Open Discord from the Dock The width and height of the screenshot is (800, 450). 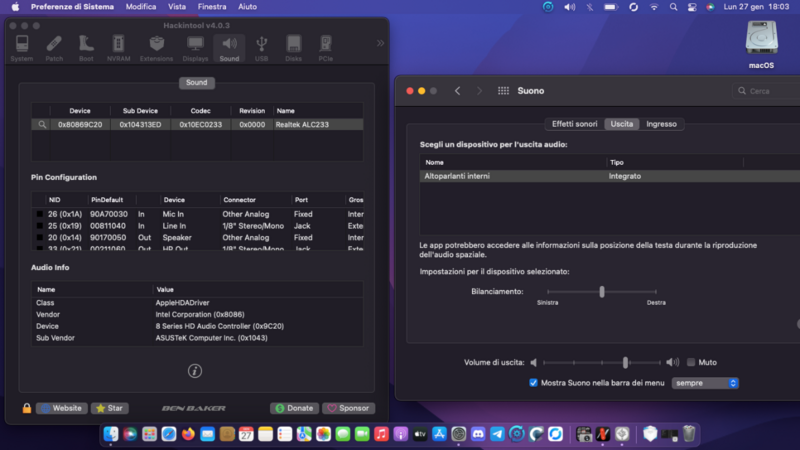[x=478, y=434]
